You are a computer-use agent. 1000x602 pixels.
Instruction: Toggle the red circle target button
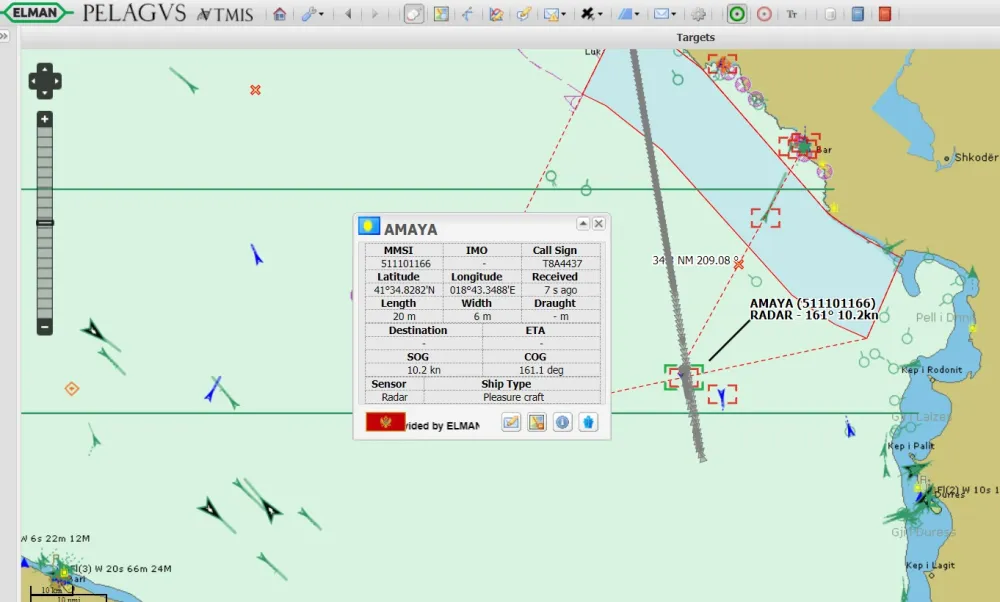coord(764,14)
